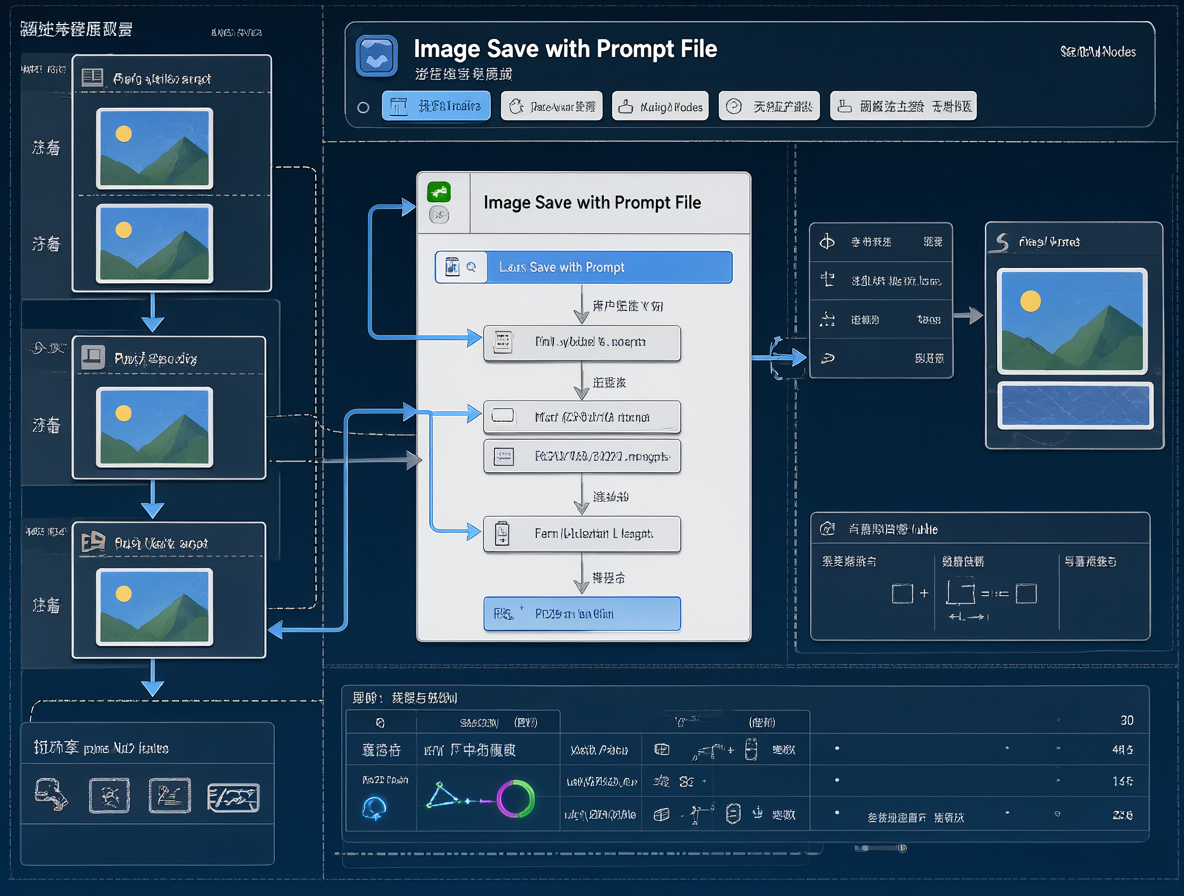Tick the empty square after the equals sign
The image size is (1184, 896).
(x=1026, y=593)
